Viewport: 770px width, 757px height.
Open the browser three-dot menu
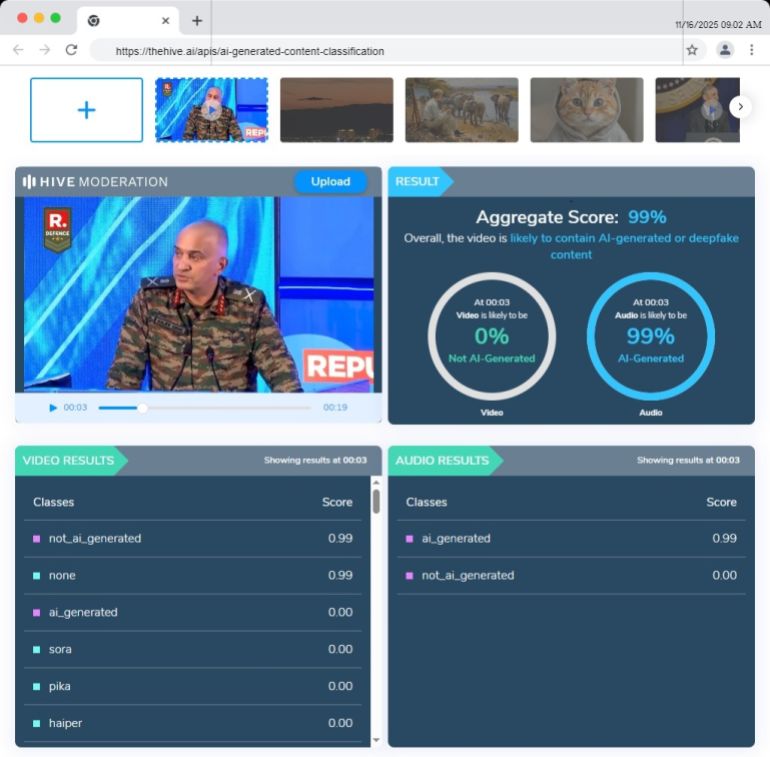pyautogui.click(x=751, y=50)
